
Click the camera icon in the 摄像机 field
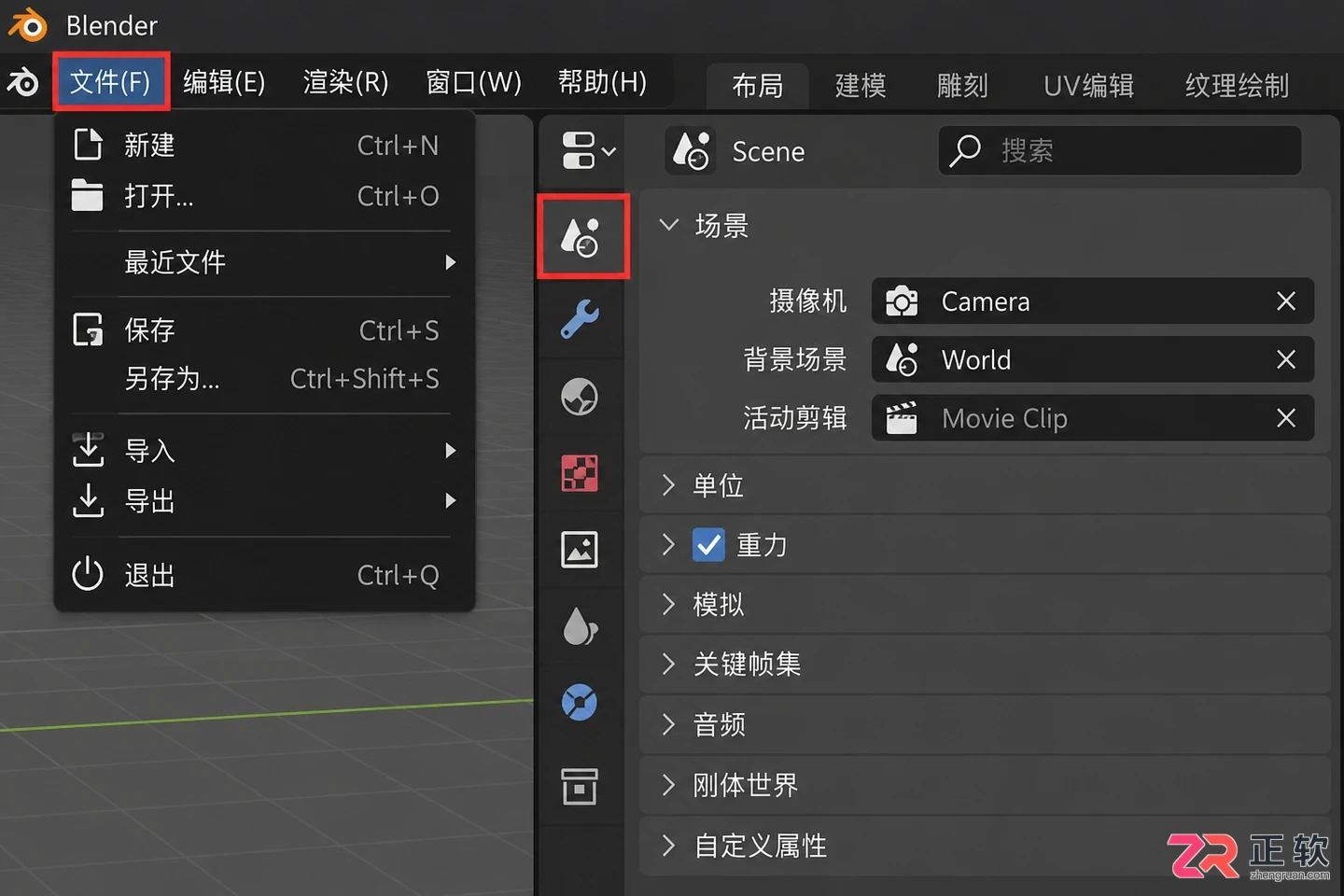click(902, 301)
